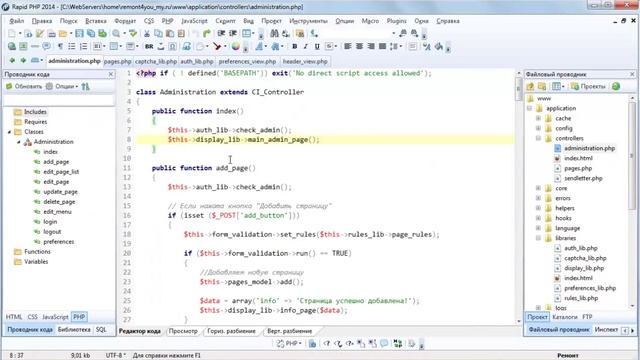The width and height of the screenshot is (640, 360).
Task: Click the globe Preview in browser icon
Action: (x=12, y=47)
